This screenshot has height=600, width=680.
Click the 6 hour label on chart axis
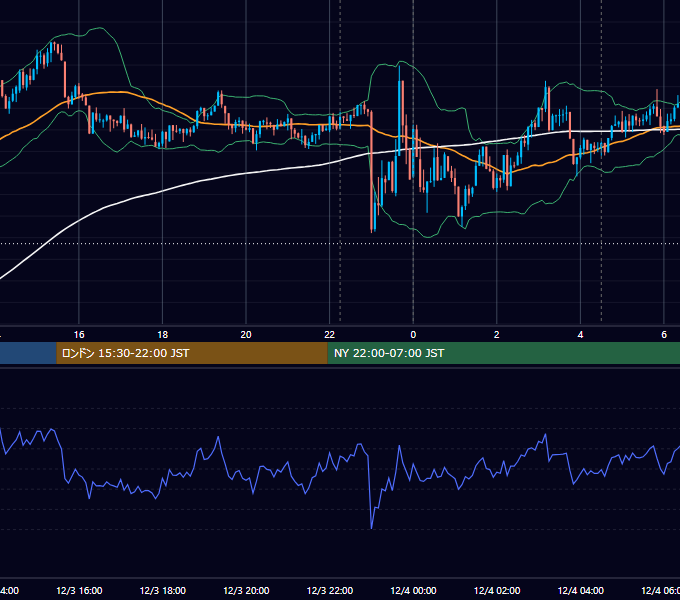[x=664, y=334]
